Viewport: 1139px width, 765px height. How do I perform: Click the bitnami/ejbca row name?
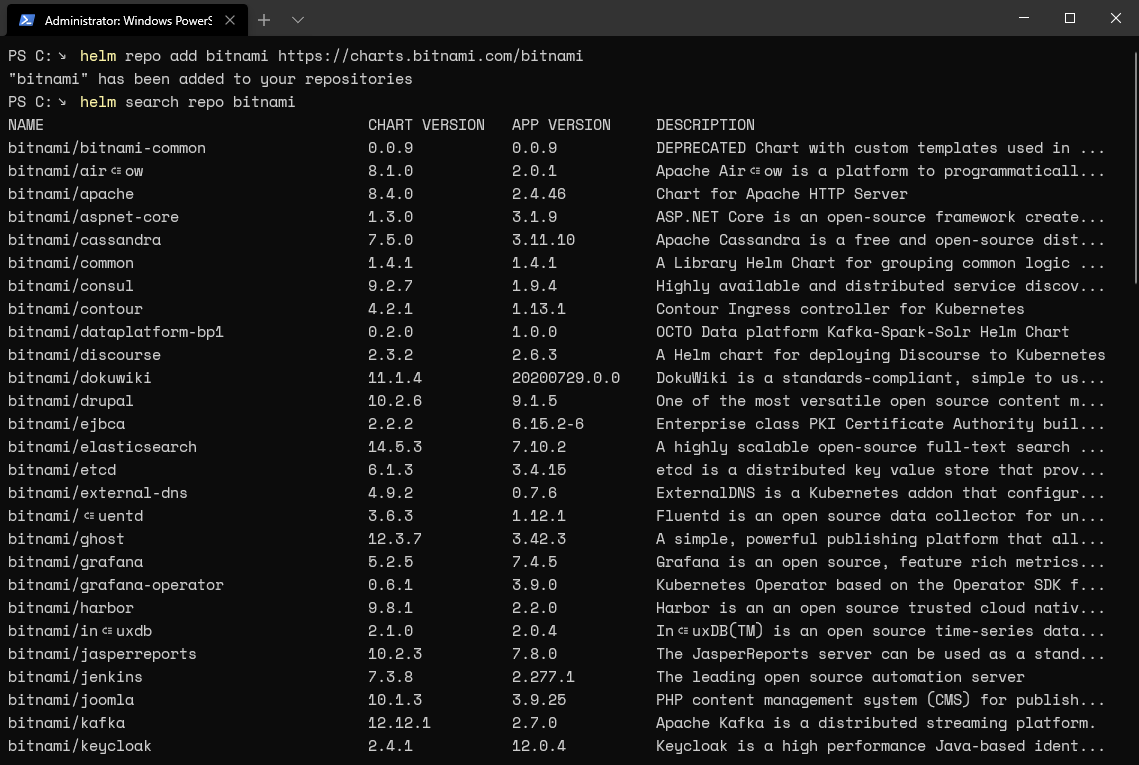click(x=66, y=424)
